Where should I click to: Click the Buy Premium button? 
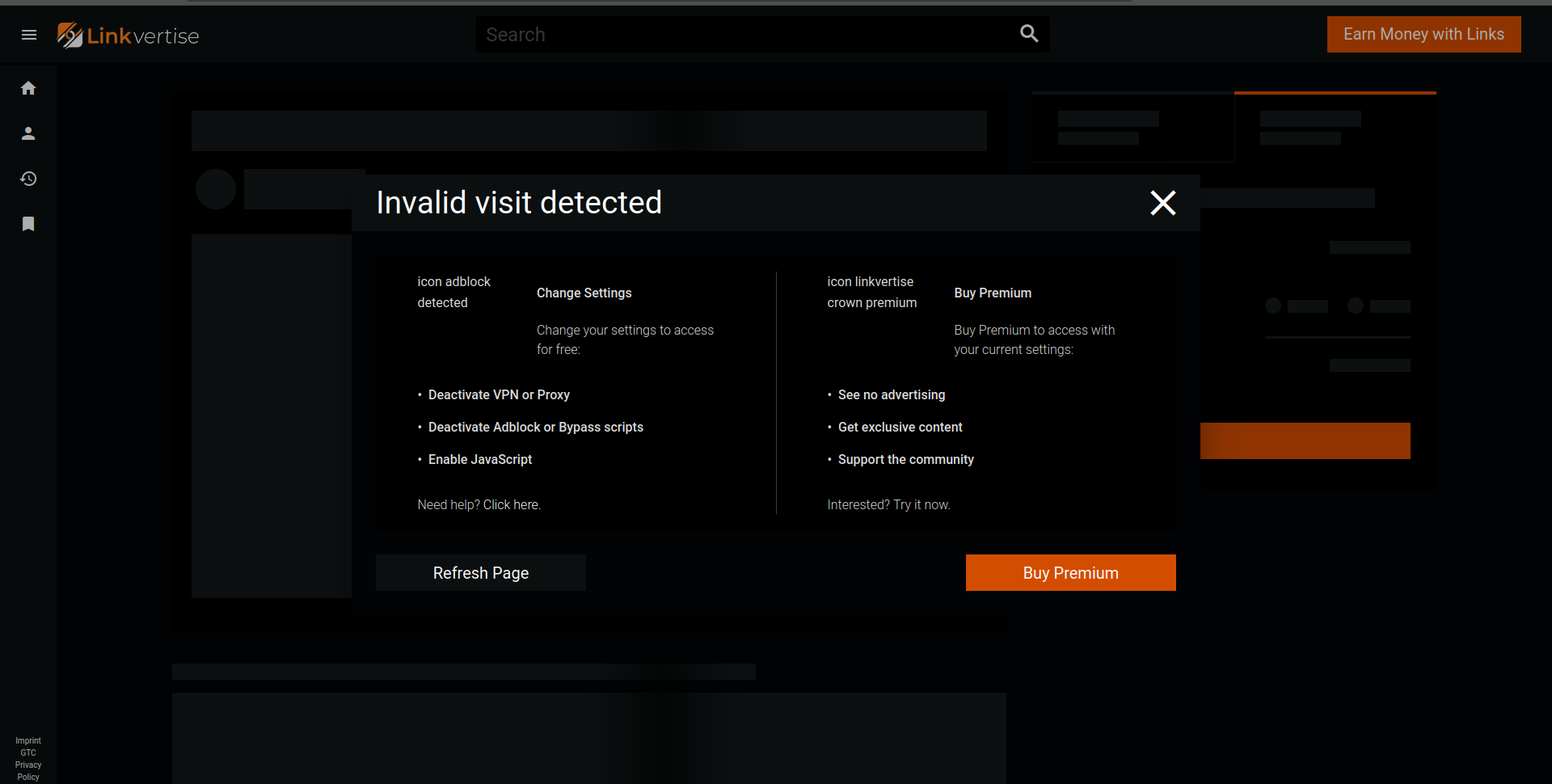coord(1070,572)
